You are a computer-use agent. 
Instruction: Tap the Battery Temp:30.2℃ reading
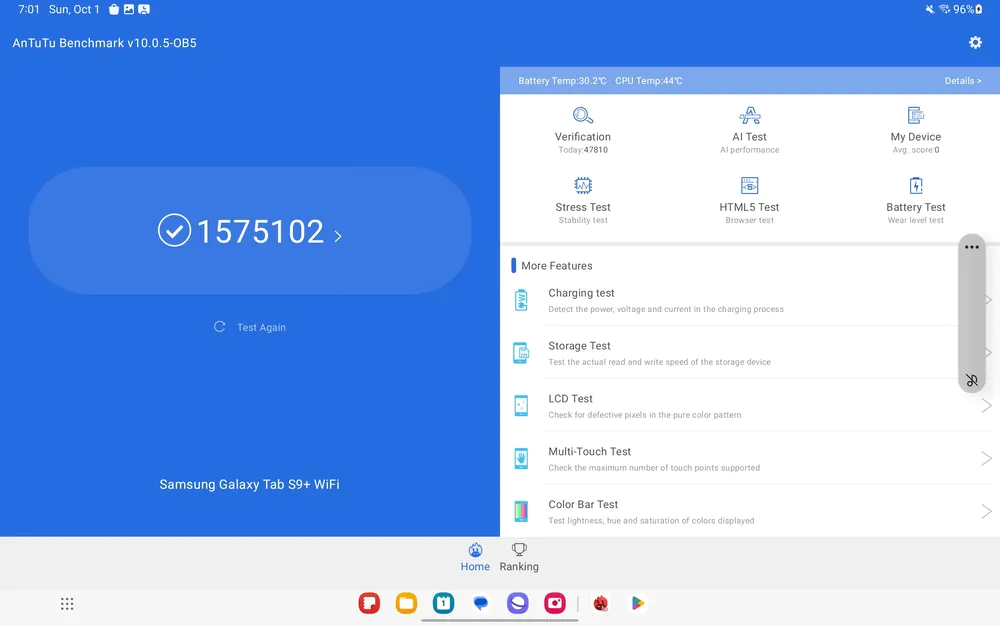point(562,81)
